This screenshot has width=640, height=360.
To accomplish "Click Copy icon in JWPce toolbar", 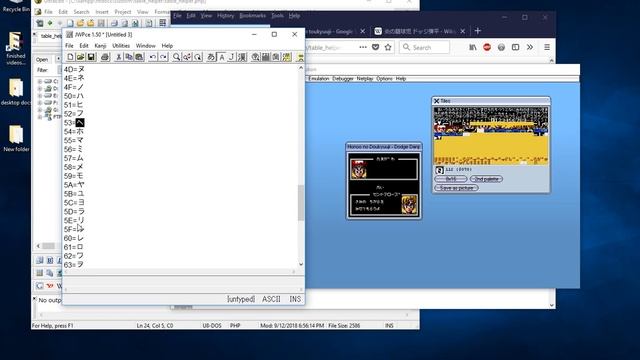I will pyautogui.click(x=129, y=57).
